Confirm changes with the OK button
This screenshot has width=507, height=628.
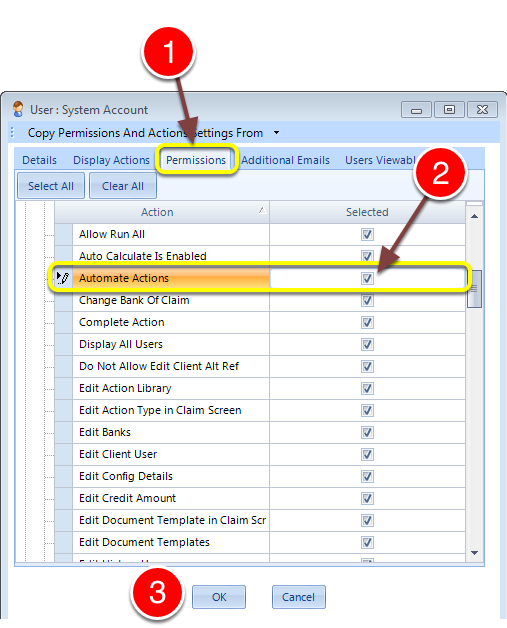[219, 597]
